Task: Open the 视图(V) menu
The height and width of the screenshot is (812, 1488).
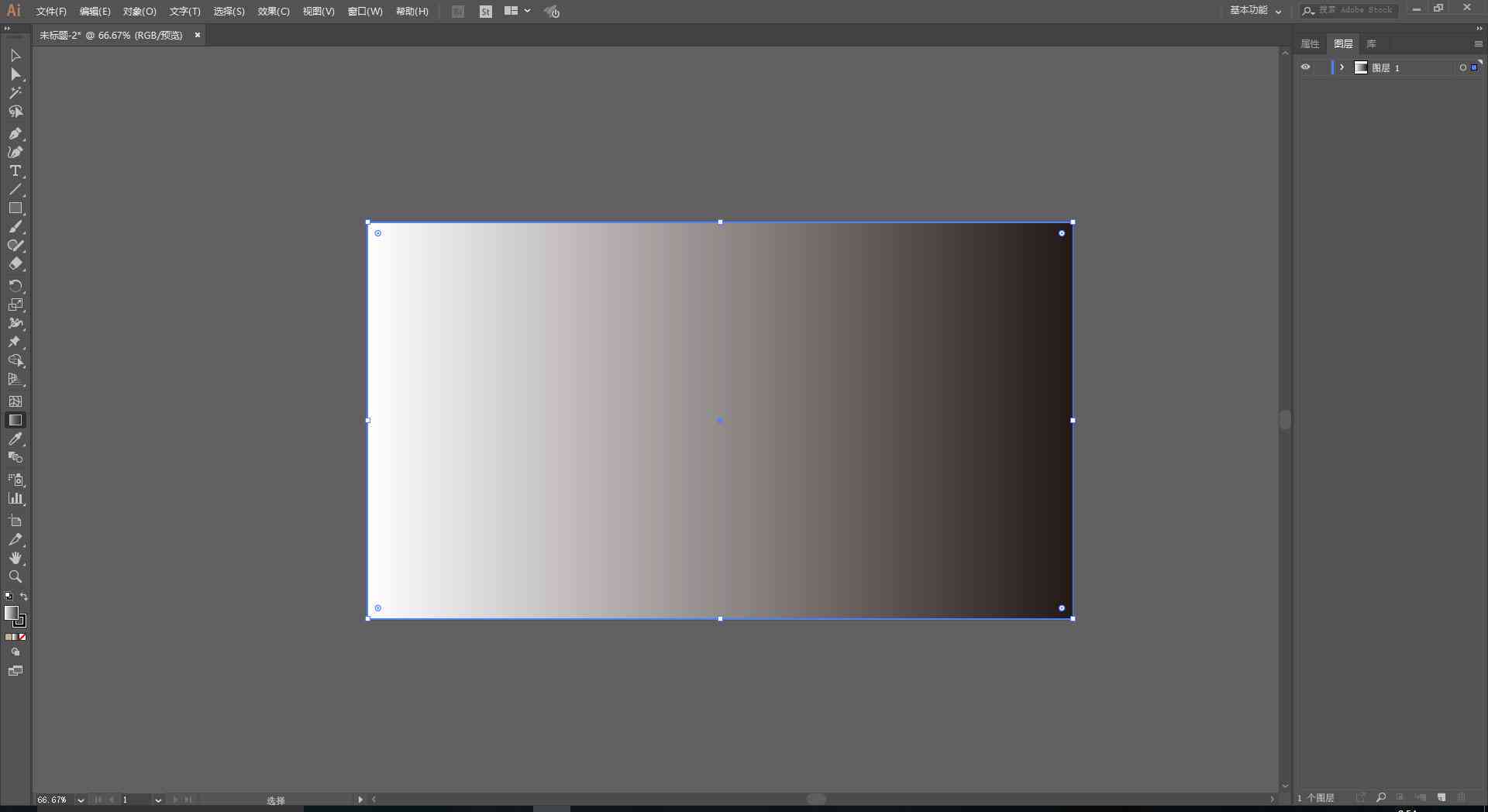Action: (x=319, y=12)
